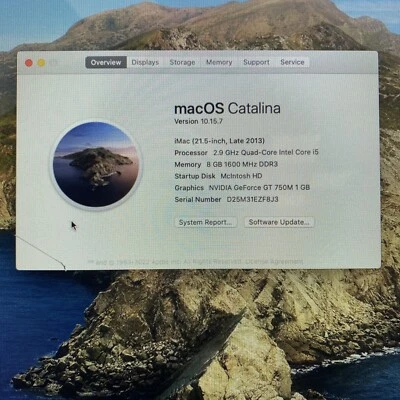400x400 pixels.
Task: Click the System Report button
Action: point(206,222)
